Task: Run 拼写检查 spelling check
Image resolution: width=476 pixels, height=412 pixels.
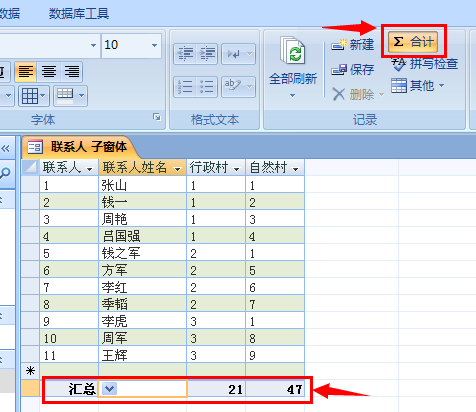Action: 424,64
